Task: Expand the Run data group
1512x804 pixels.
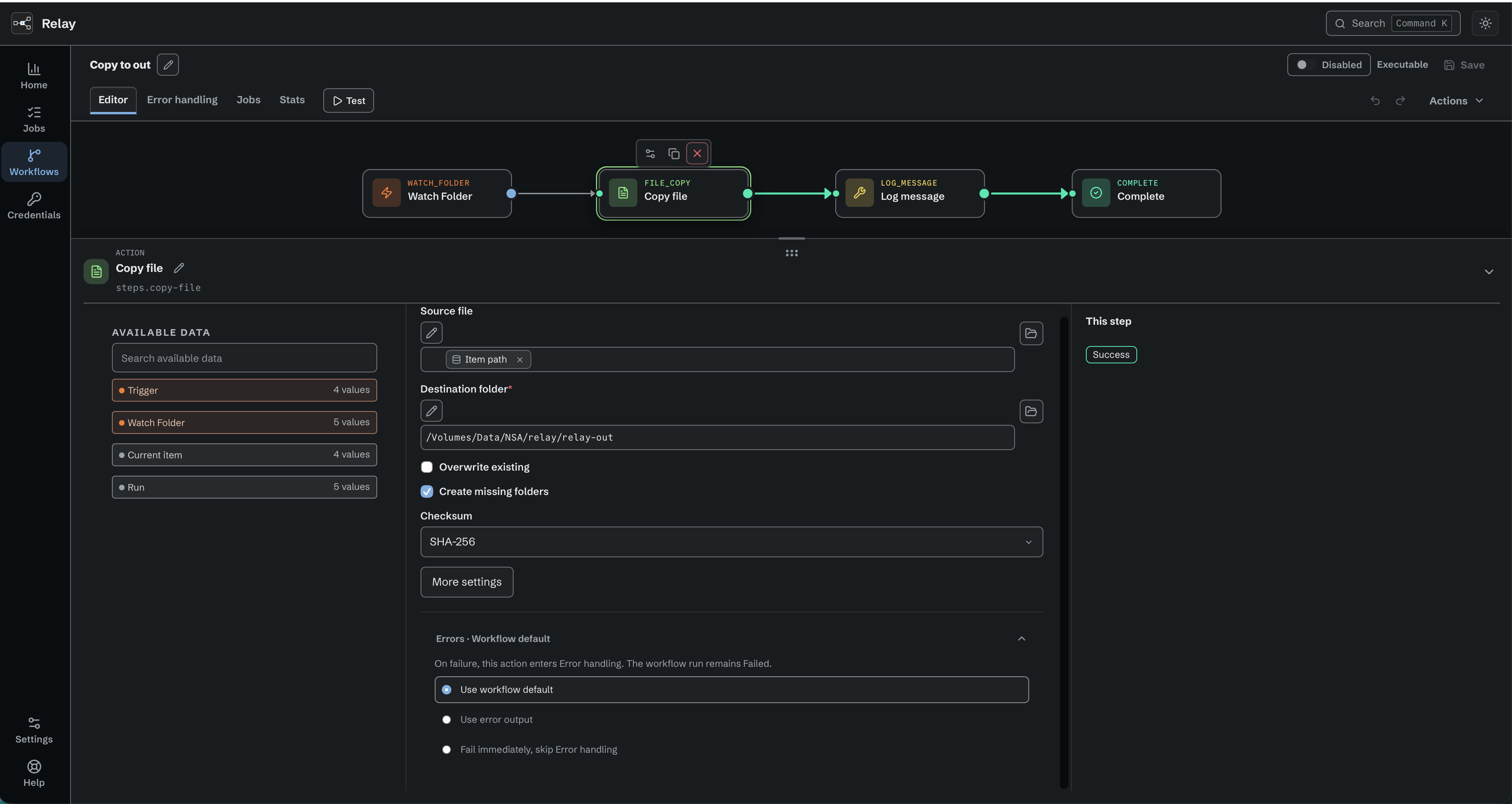Action: (244, 487)
